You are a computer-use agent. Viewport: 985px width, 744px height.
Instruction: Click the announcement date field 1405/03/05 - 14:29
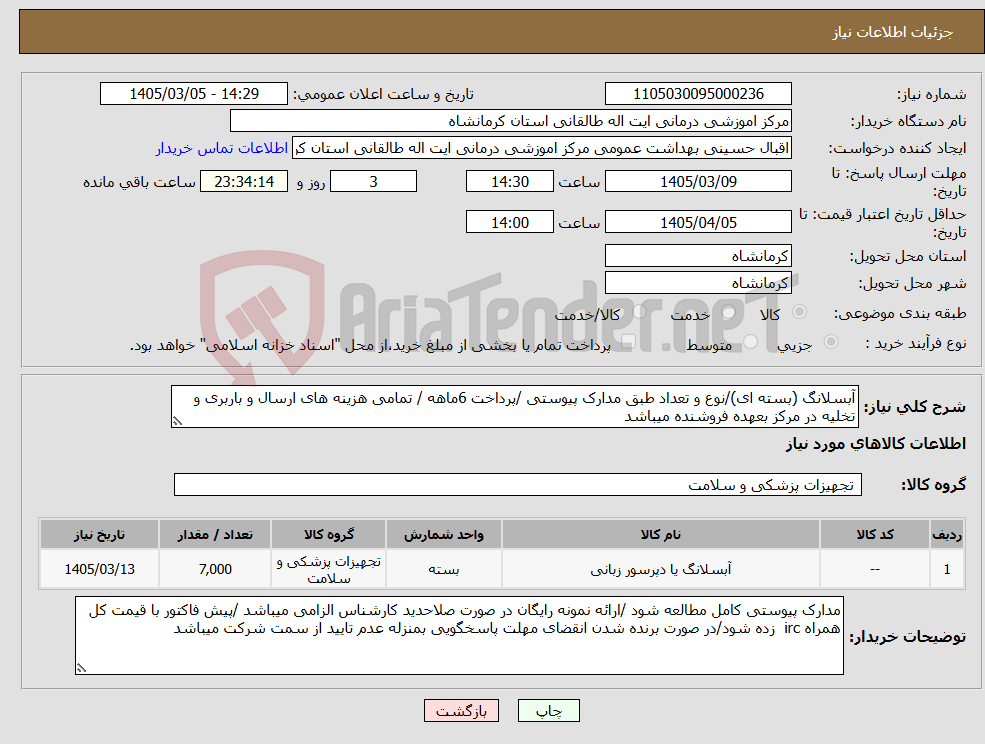[194, 94]
